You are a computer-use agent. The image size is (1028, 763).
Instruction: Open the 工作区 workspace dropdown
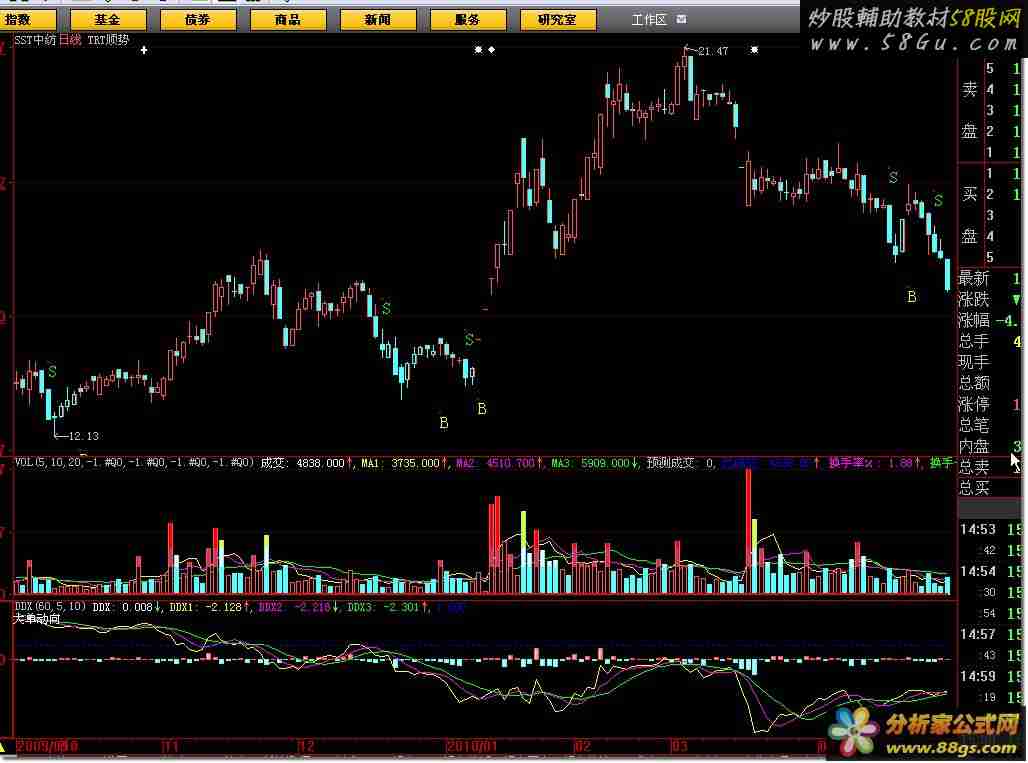649,19
